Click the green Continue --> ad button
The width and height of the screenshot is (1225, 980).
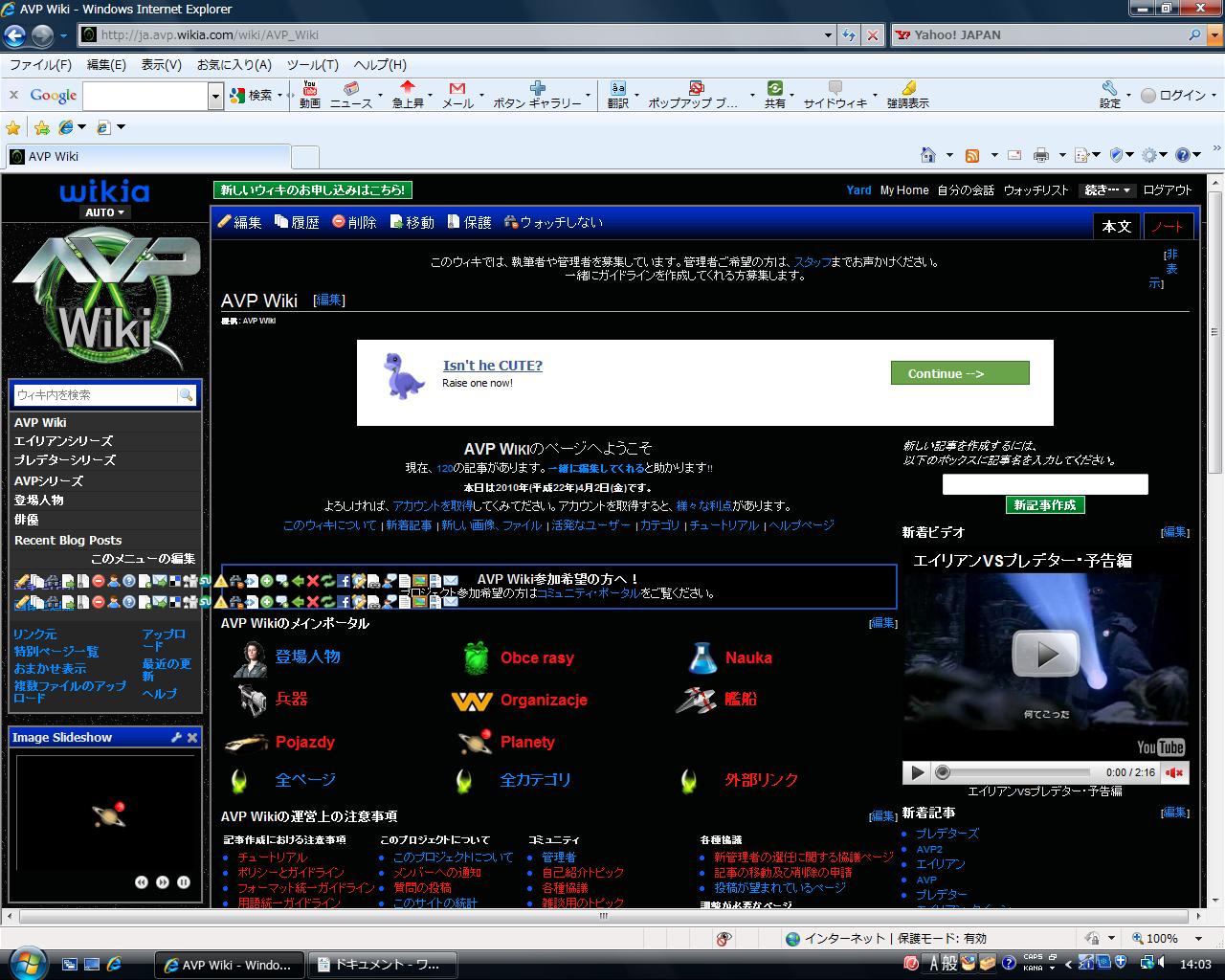click(x=960, y=373)
